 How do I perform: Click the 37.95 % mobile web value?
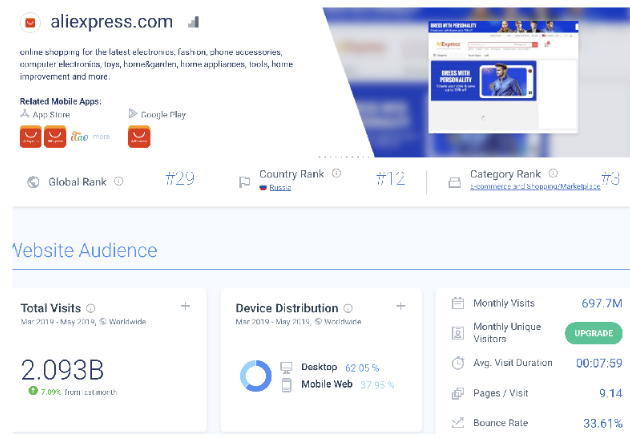(377, 385)
